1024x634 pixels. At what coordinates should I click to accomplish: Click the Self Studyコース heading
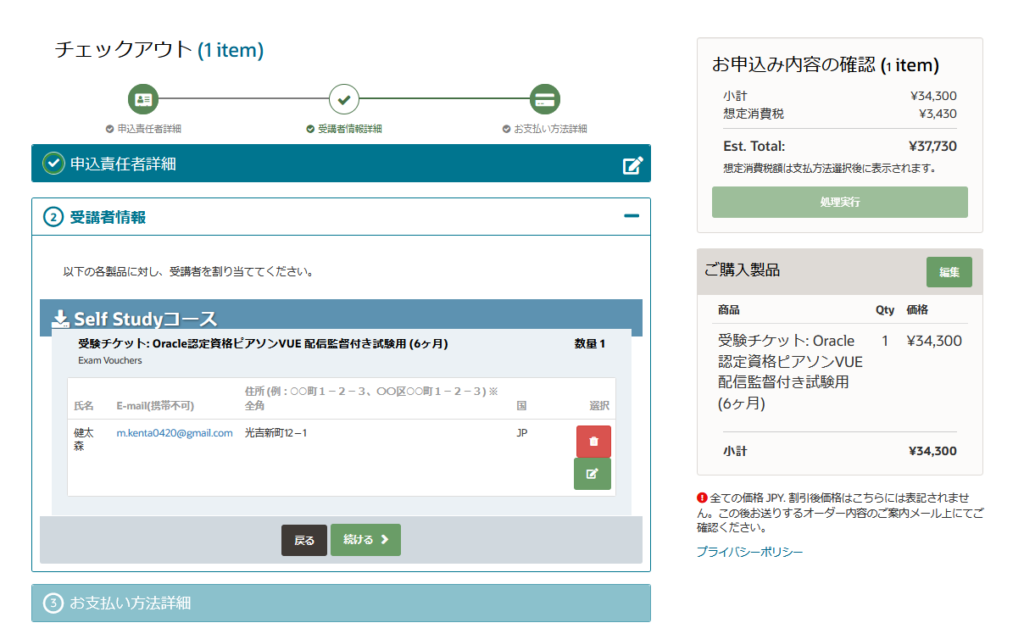(x=145, y=319)
